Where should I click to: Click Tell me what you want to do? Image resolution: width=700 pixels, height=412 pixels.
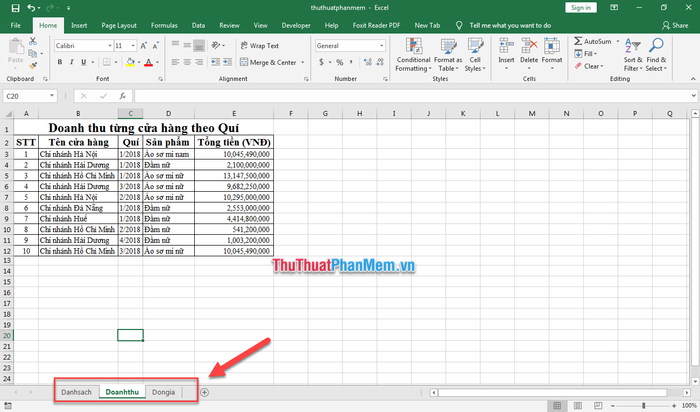(510, 25)
